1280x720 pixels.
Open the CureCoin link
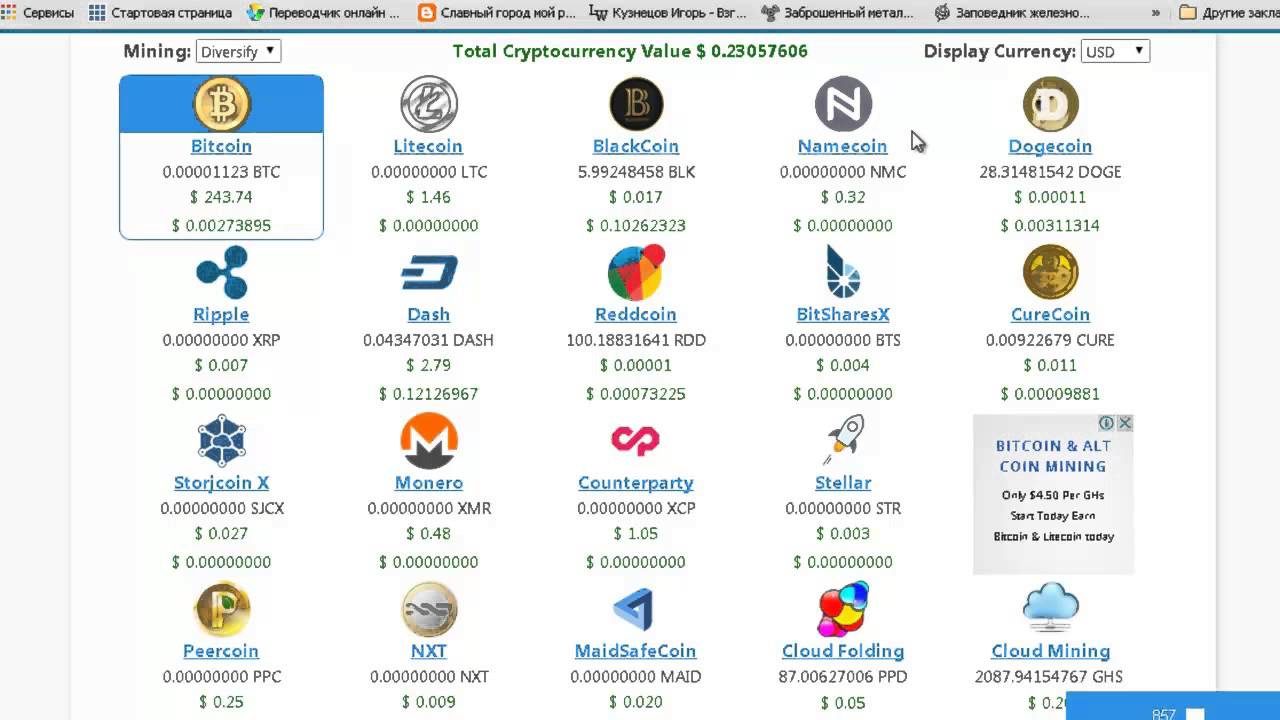pyautogui.click(x=1050, y=314)
